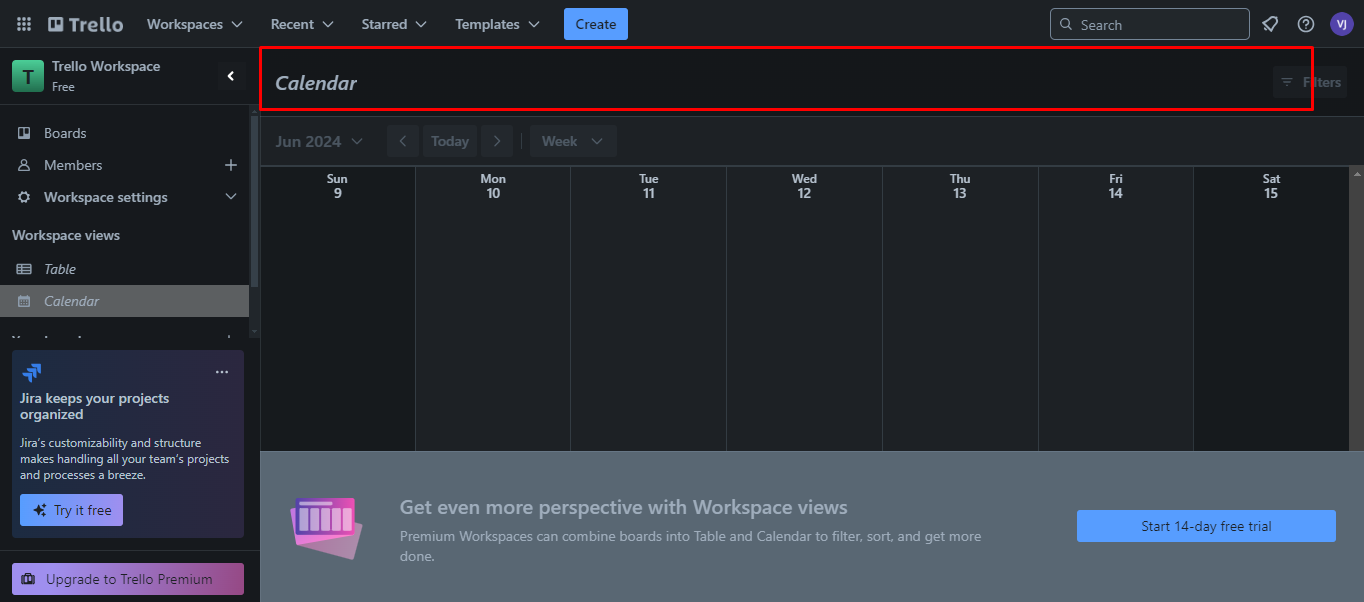This screenshot has width=1364, height=602.
Task: Open Workspace settings sidebar item
Action: [106, 197]
